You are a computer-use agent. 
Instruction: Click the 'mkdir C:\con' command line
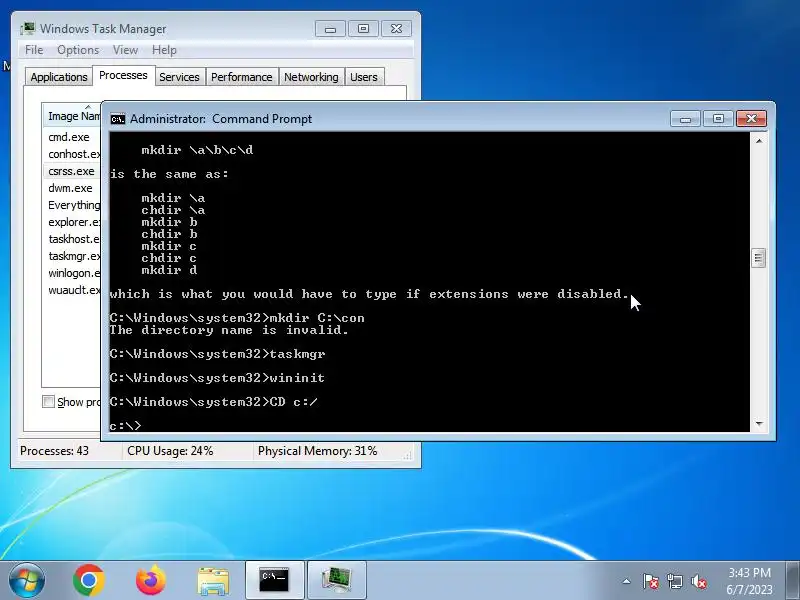pyautogui.click(x=237, y=318)
